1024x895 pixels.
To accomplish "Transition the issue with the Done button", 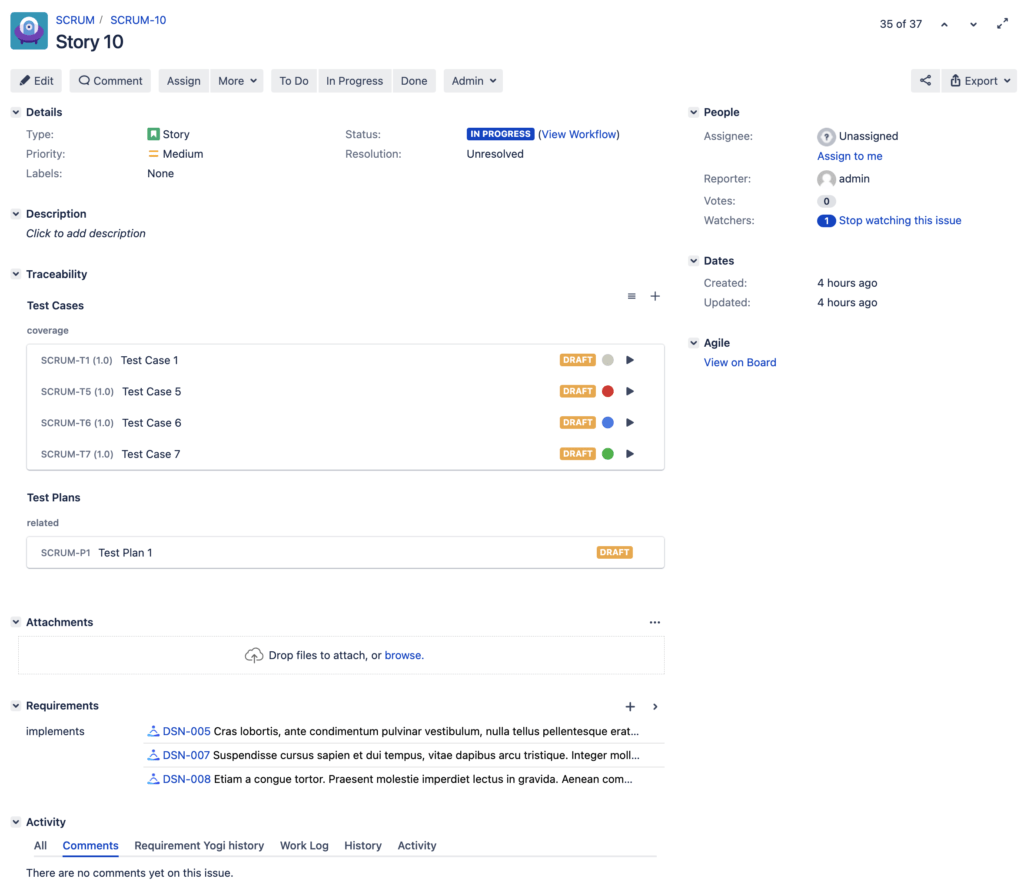I will coord(414,81).
